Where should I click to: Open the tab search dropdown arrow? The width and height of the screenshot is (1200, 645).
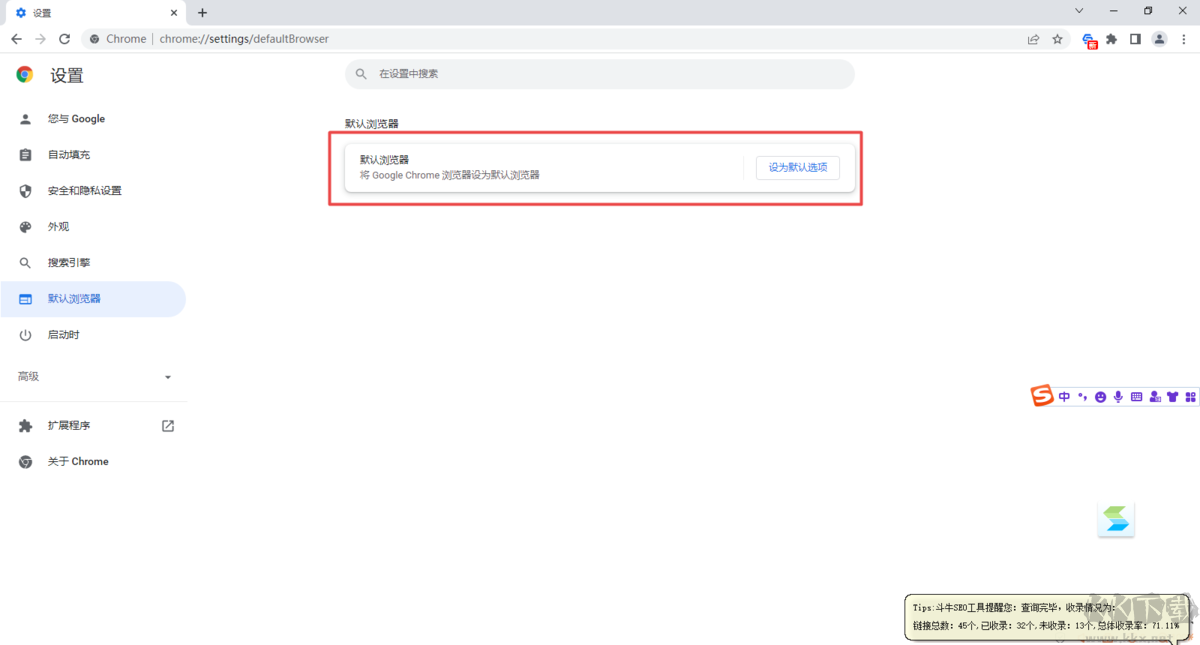(1079, 11)
